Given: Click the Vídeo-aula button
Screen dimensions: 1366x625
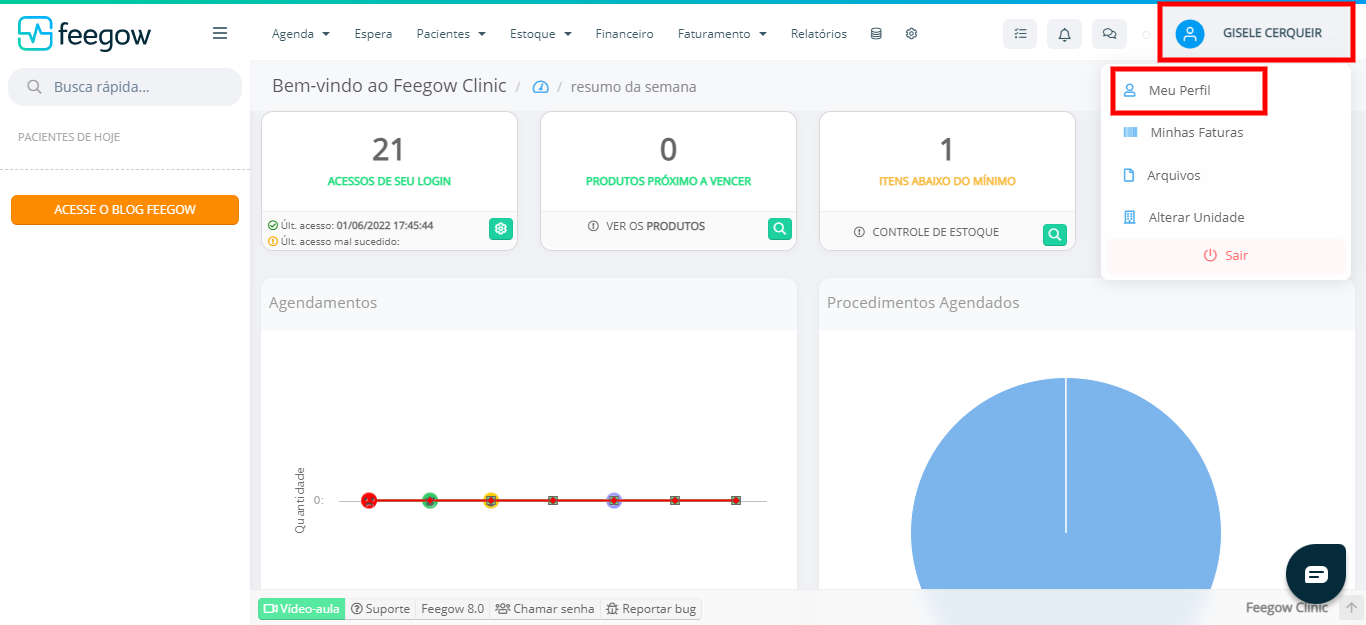Looking at the screenshot, I should (x=301, y=608).
